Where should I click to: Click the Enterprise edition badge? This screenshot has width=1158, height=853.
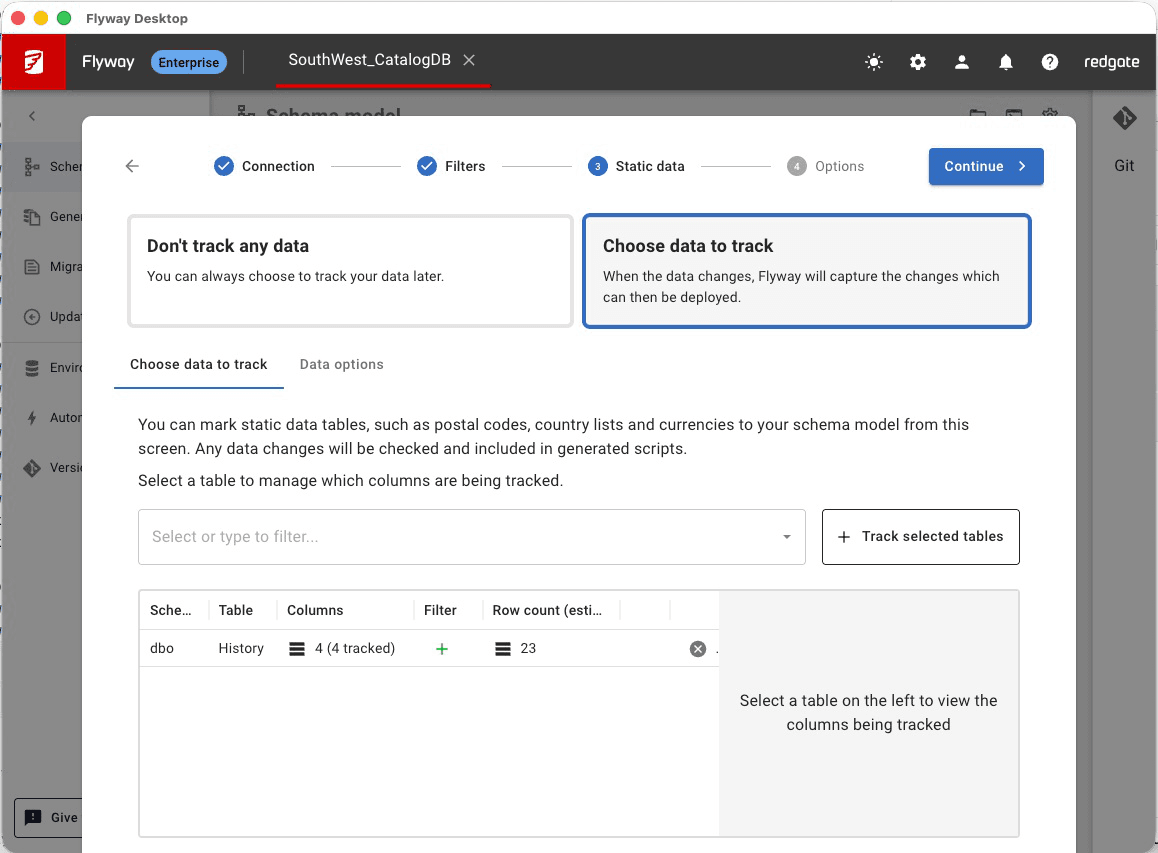(x=188, y=62)
